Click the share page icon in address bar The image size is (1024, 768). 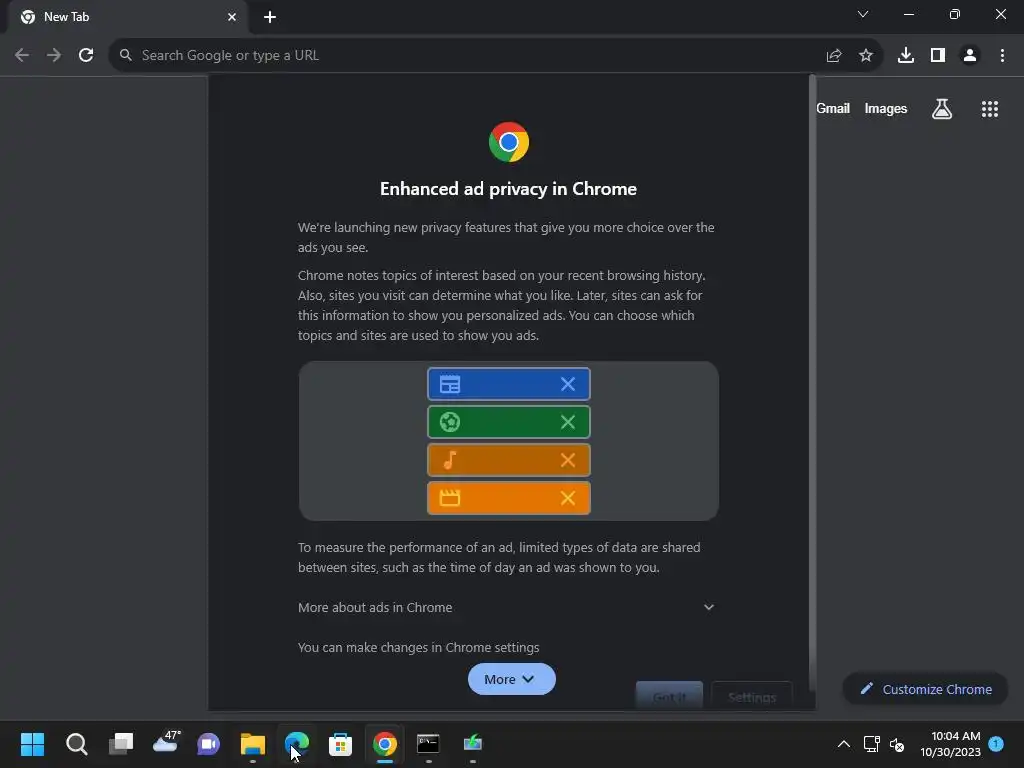click(x=834, y=56)
